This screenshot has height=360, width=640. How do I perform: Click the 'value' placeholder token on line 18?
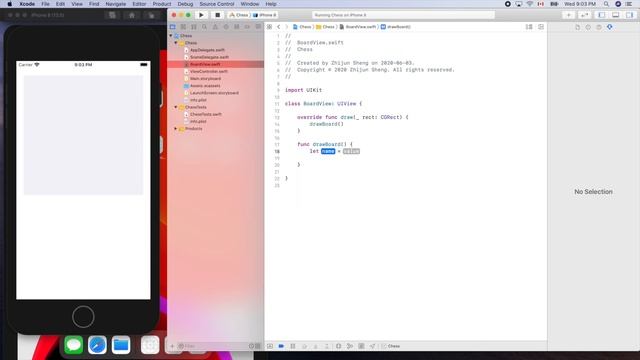(351, 151)
